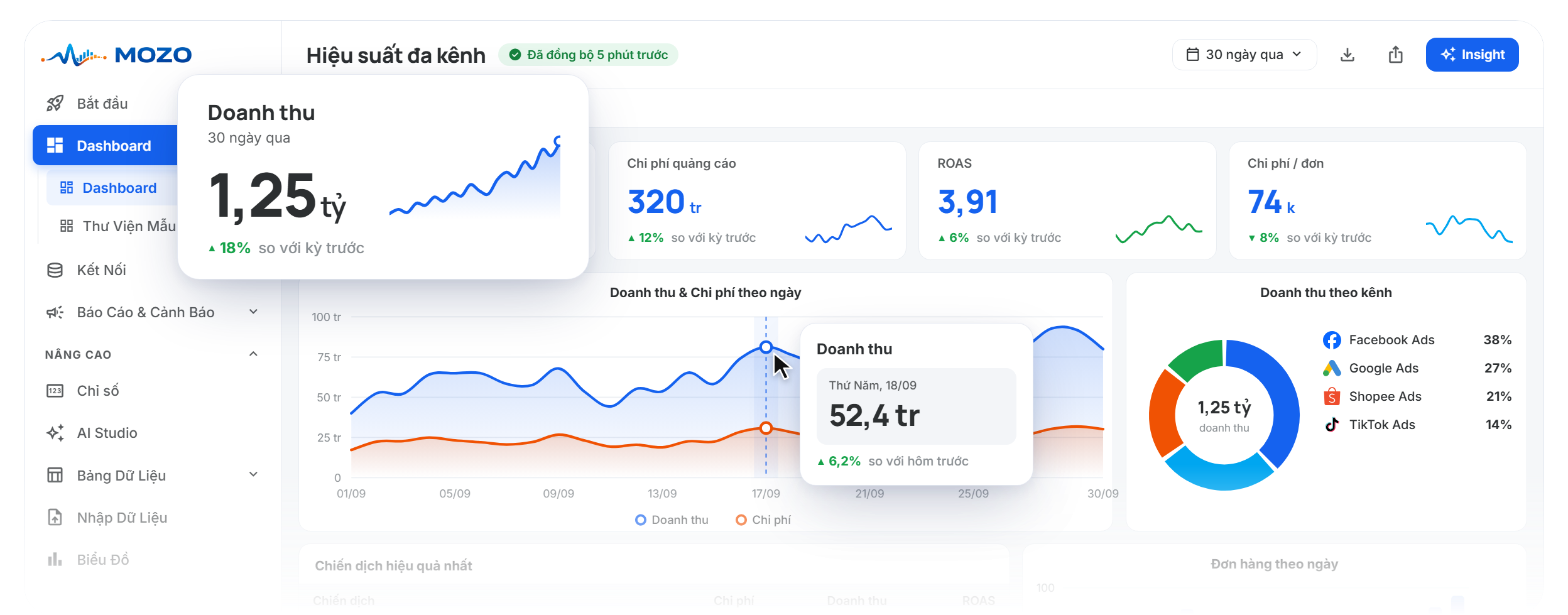The width and height of the screenshot is (1568, 615).
Task: Click the Chiến dịch hiệu quả nhất heading
Action: pos(394,566)
